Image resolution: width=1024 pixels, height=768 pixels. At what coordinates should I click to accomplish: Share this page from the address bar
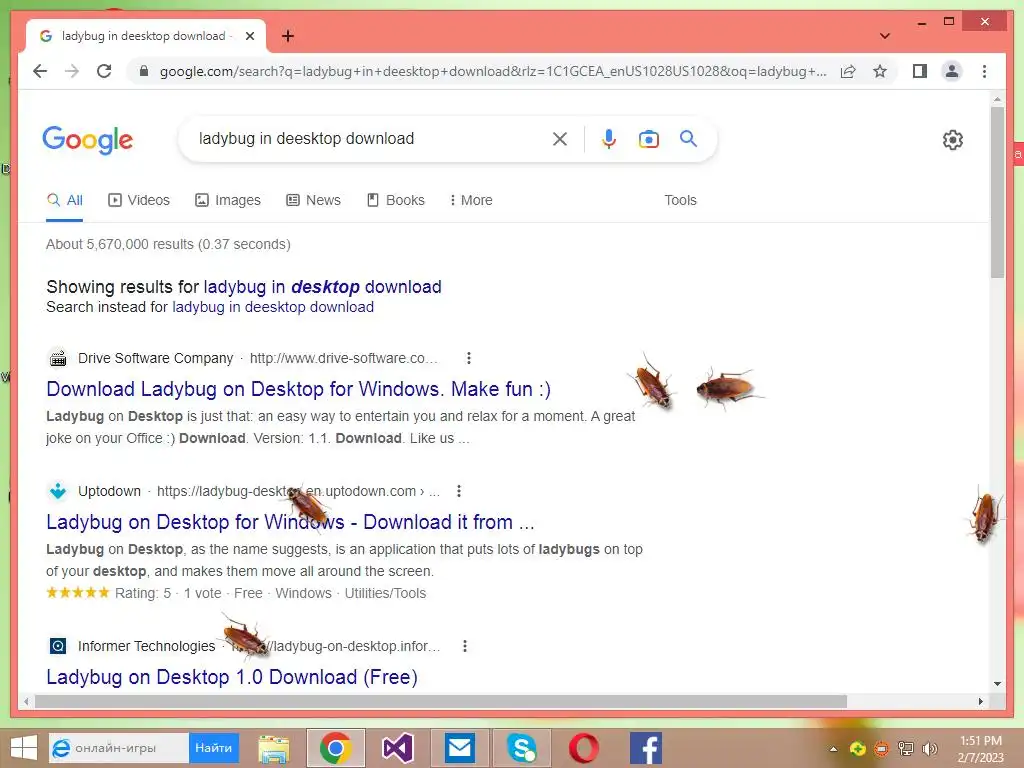pos(848,71)
